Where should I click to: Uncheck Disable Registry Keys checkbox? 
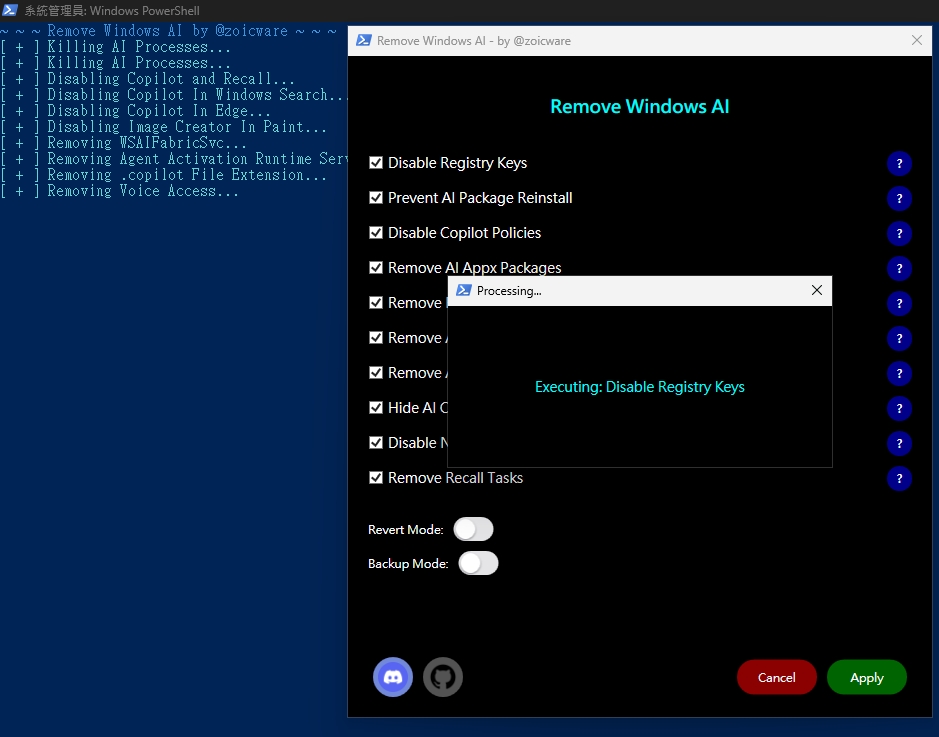point(376,163)
